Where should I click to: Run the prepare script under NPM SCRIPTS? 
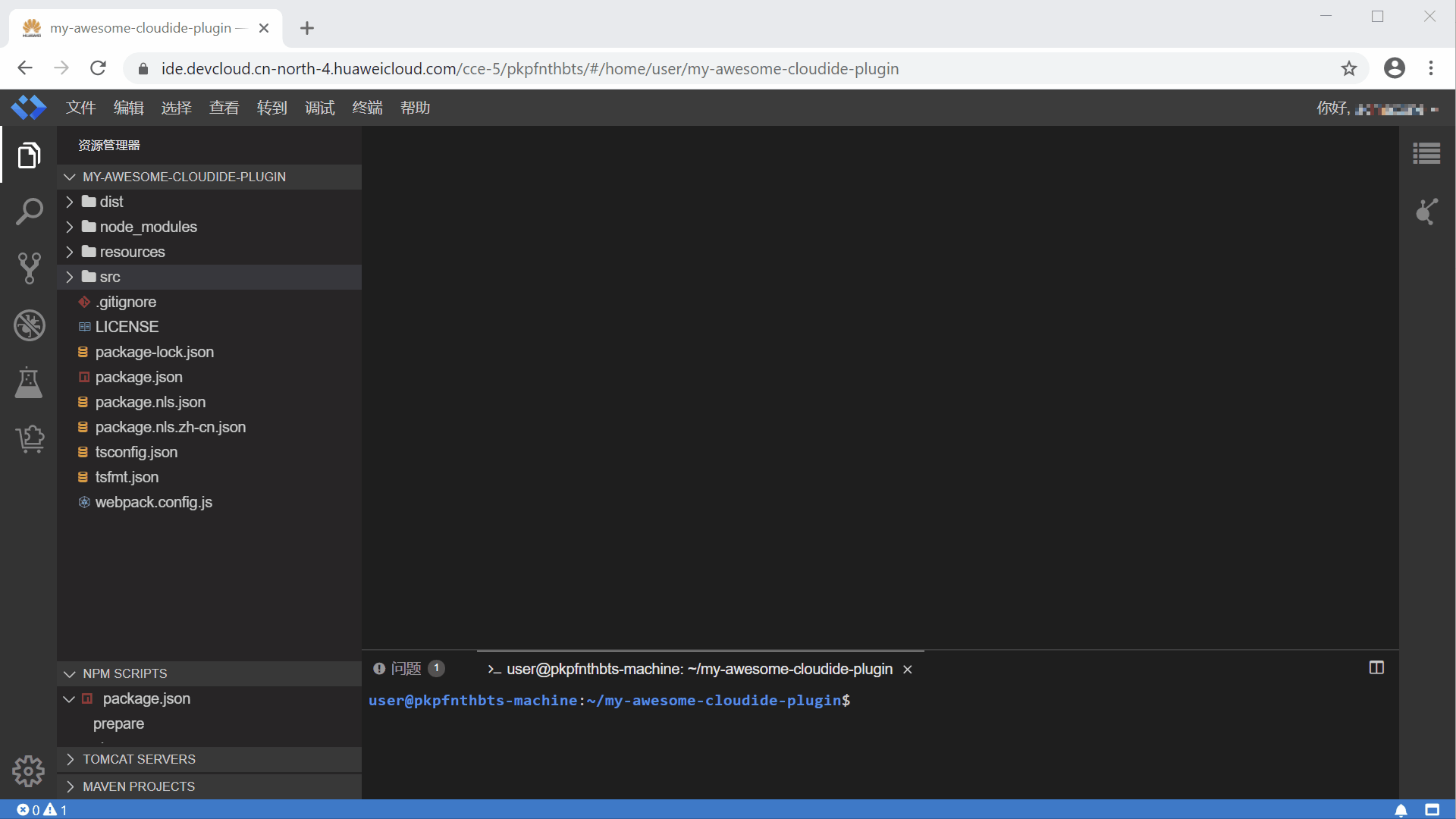(118, 724)
